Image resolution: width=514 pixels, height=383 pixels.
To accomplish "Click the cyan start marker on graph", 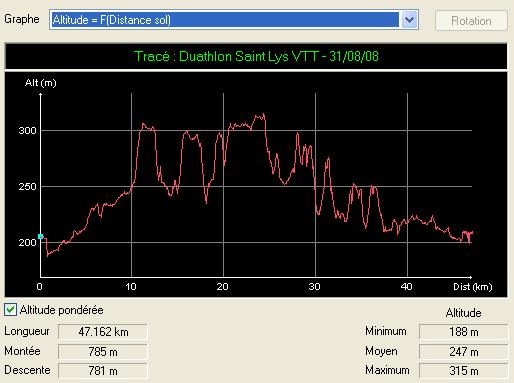I will click(x=40, y=236).
